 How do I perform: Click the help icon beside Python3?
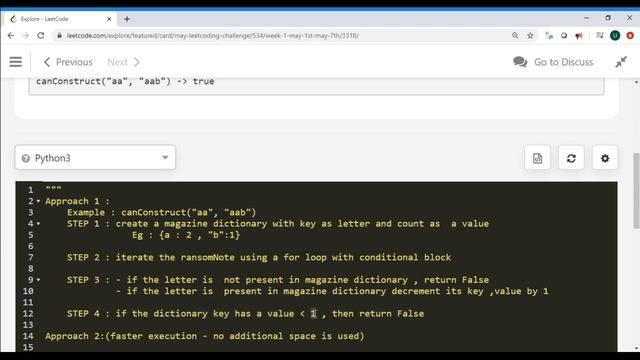tap(25, 158)
